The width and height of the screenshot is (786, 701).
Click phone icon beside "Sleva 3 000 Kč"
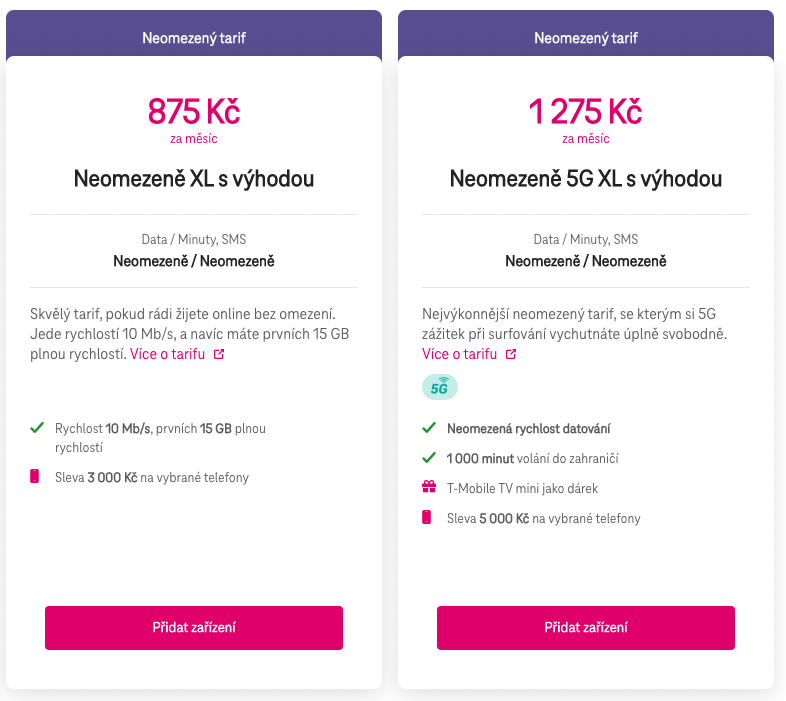point(37,477)
